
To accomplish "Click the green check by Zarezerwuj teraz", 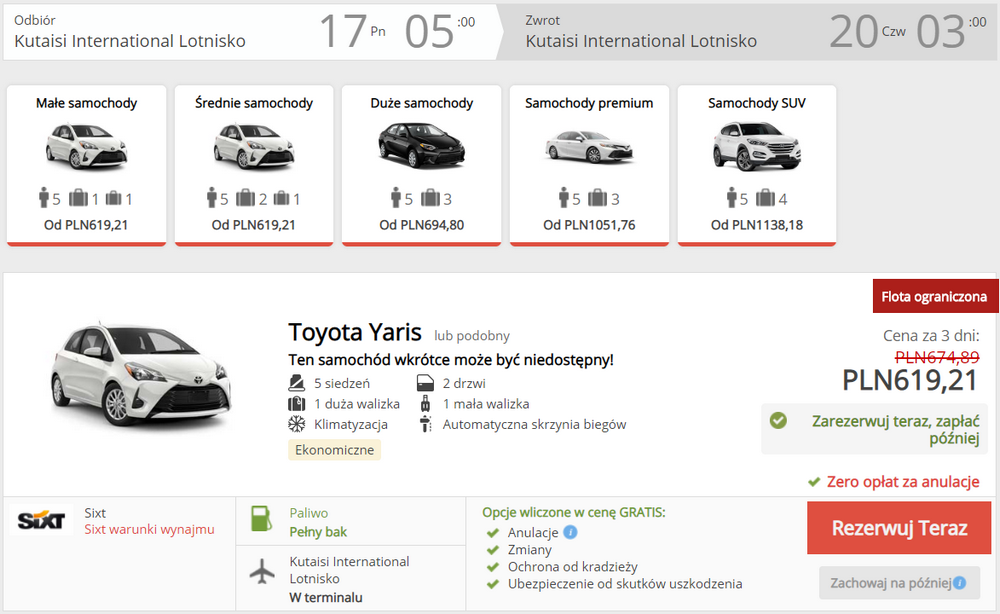I will point(778,421).
